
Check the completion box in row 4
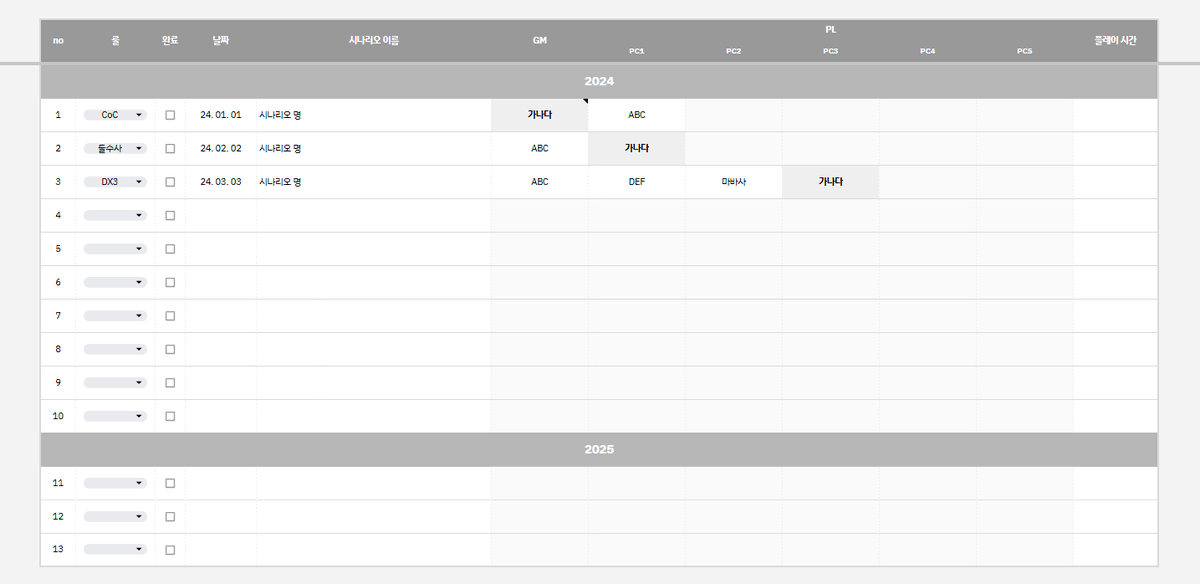click(170, 215)
